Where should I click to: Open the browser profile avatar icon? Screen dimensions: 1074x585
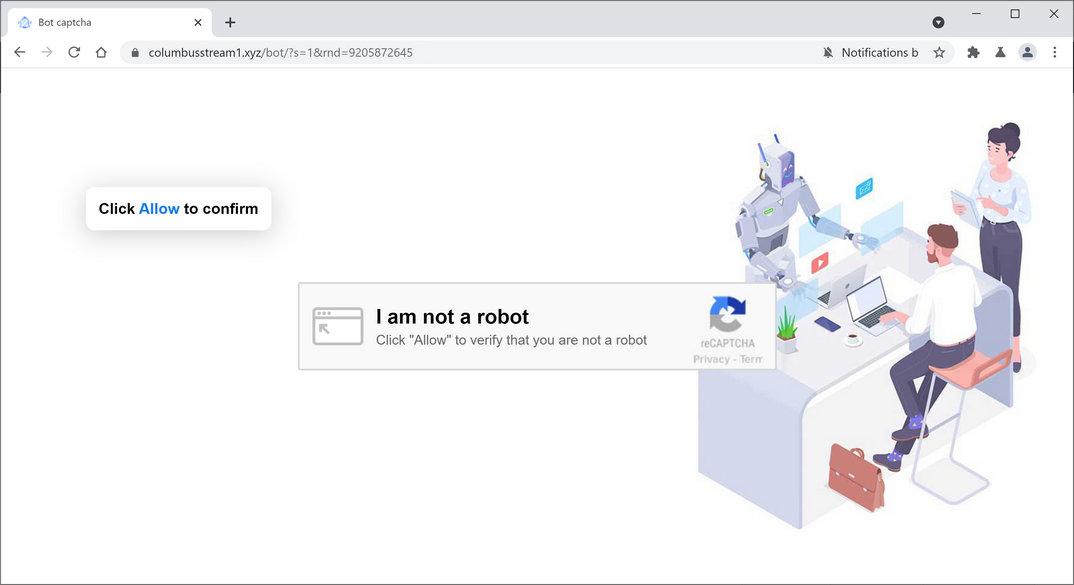pos(1027,52)
